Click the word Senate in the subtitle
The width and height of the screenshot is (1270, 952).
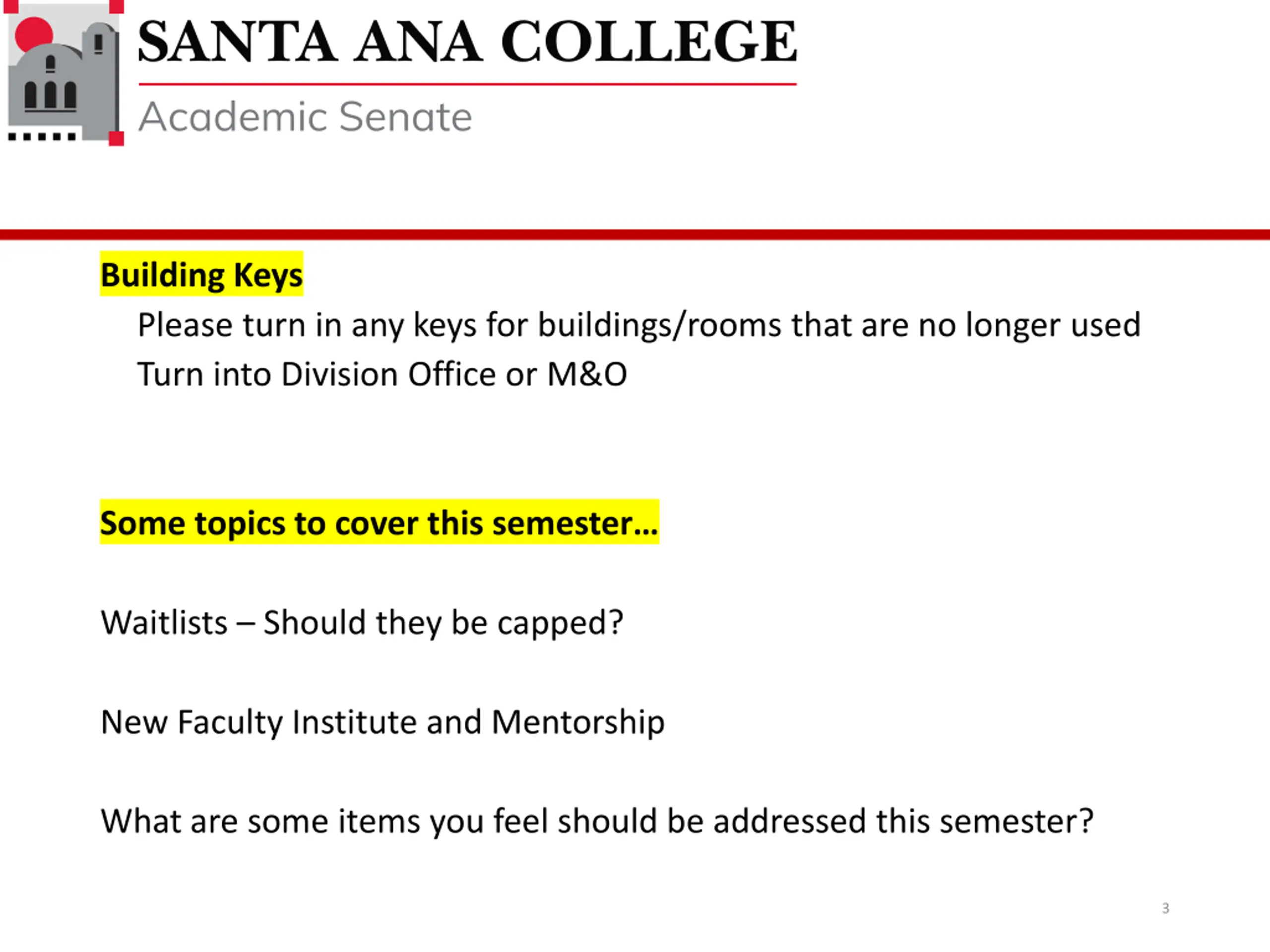pos(405,117)
